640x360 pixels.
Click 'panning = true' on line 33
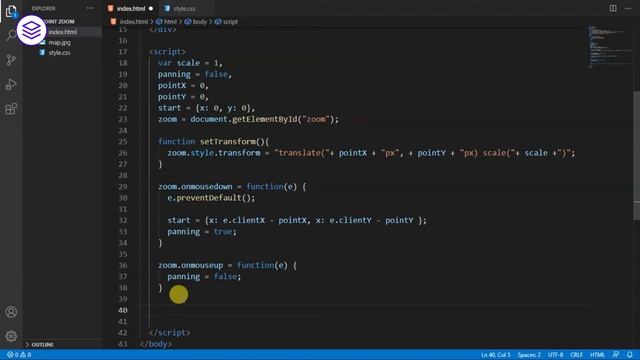[202, 231]
